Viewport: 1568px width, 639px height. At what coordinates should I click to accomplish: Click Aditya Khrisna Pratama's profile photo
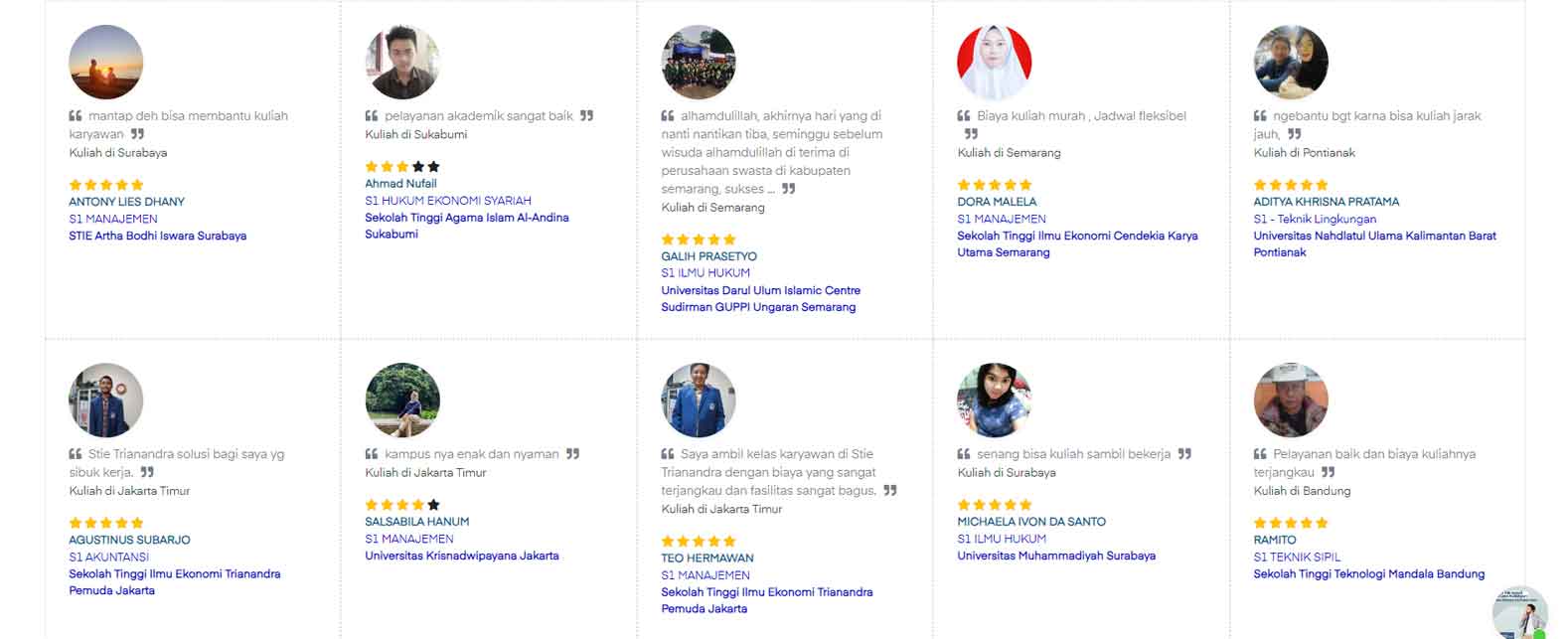[1291, 63]
